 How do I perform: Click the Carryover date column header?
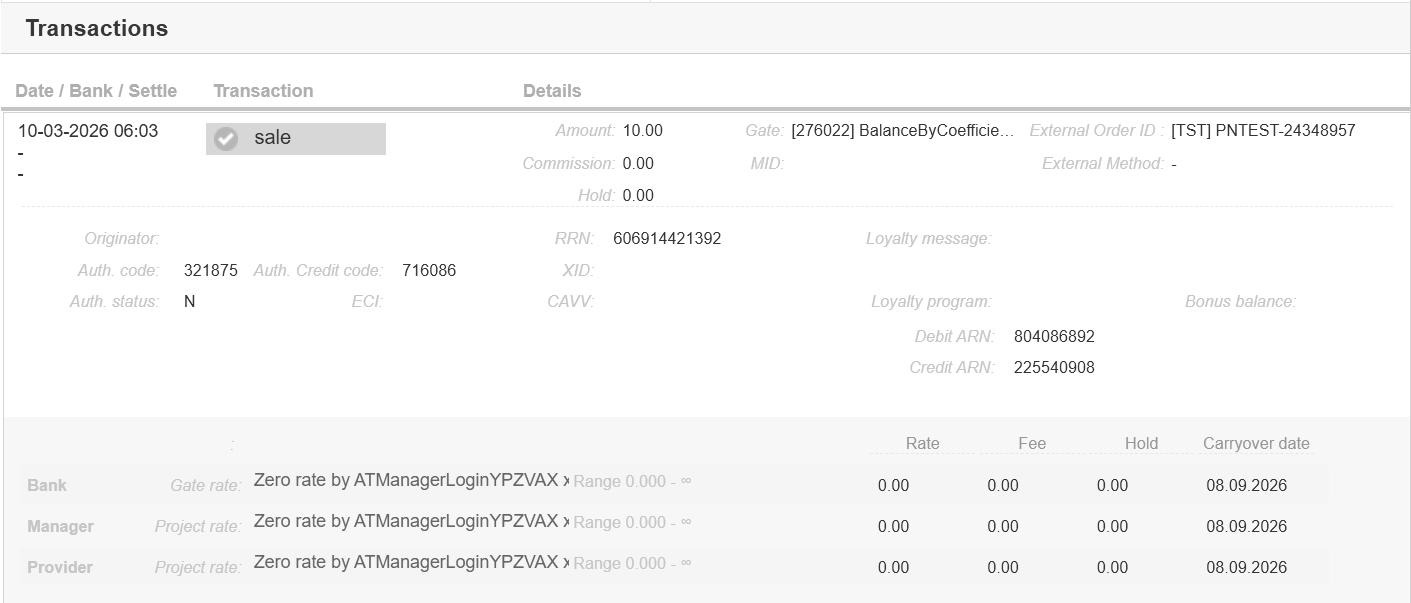pyautogui.click(x=1256, y=443)
